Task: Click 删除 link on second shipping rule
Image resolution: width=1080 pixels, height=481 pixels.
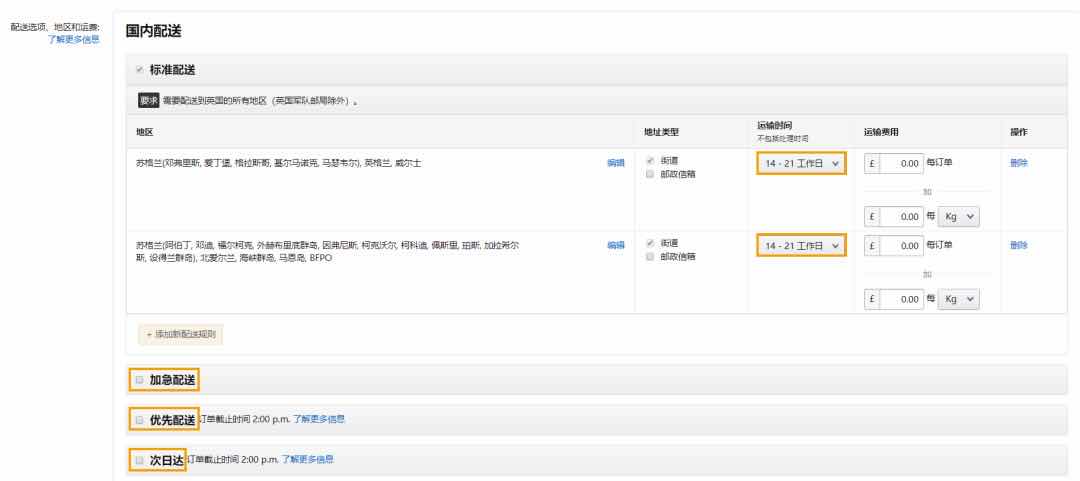Action: [1019, 245]
